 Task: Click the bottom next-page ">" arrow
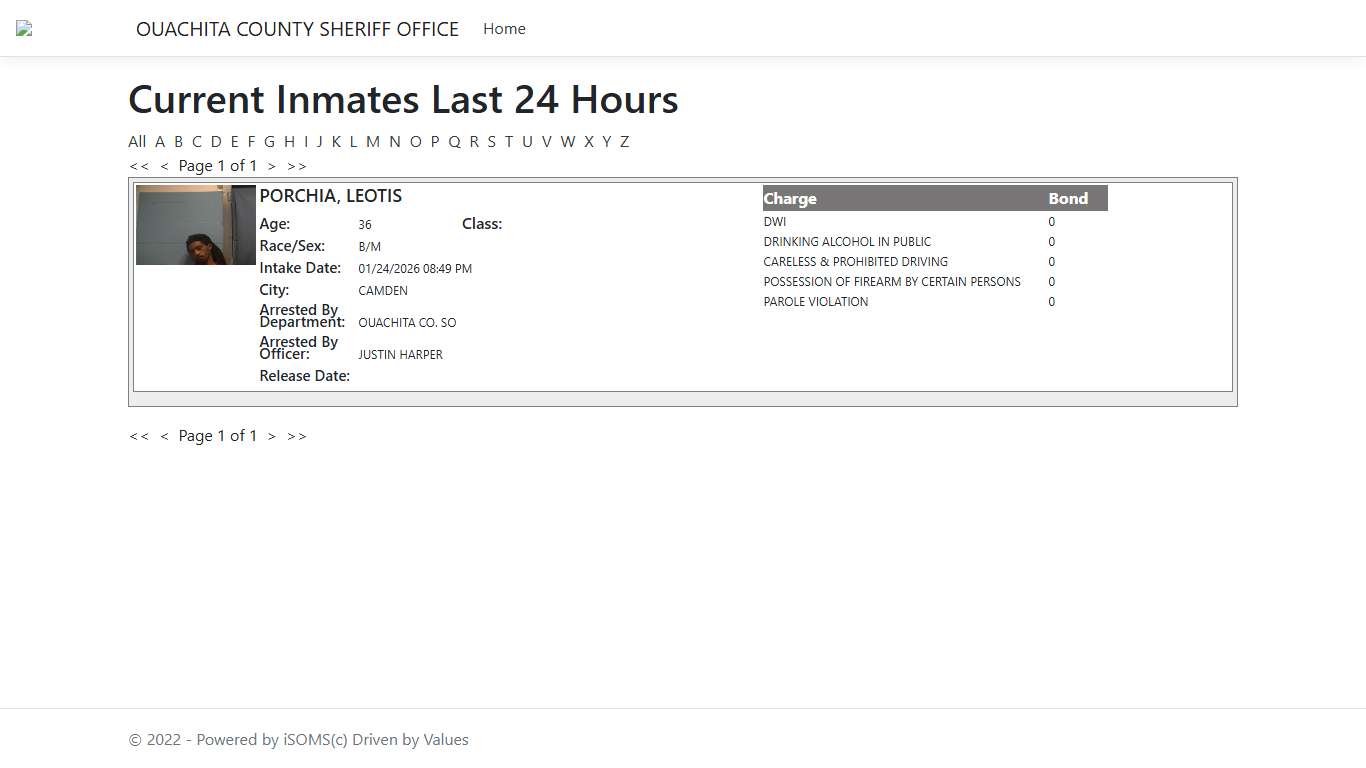coord(271,436)
